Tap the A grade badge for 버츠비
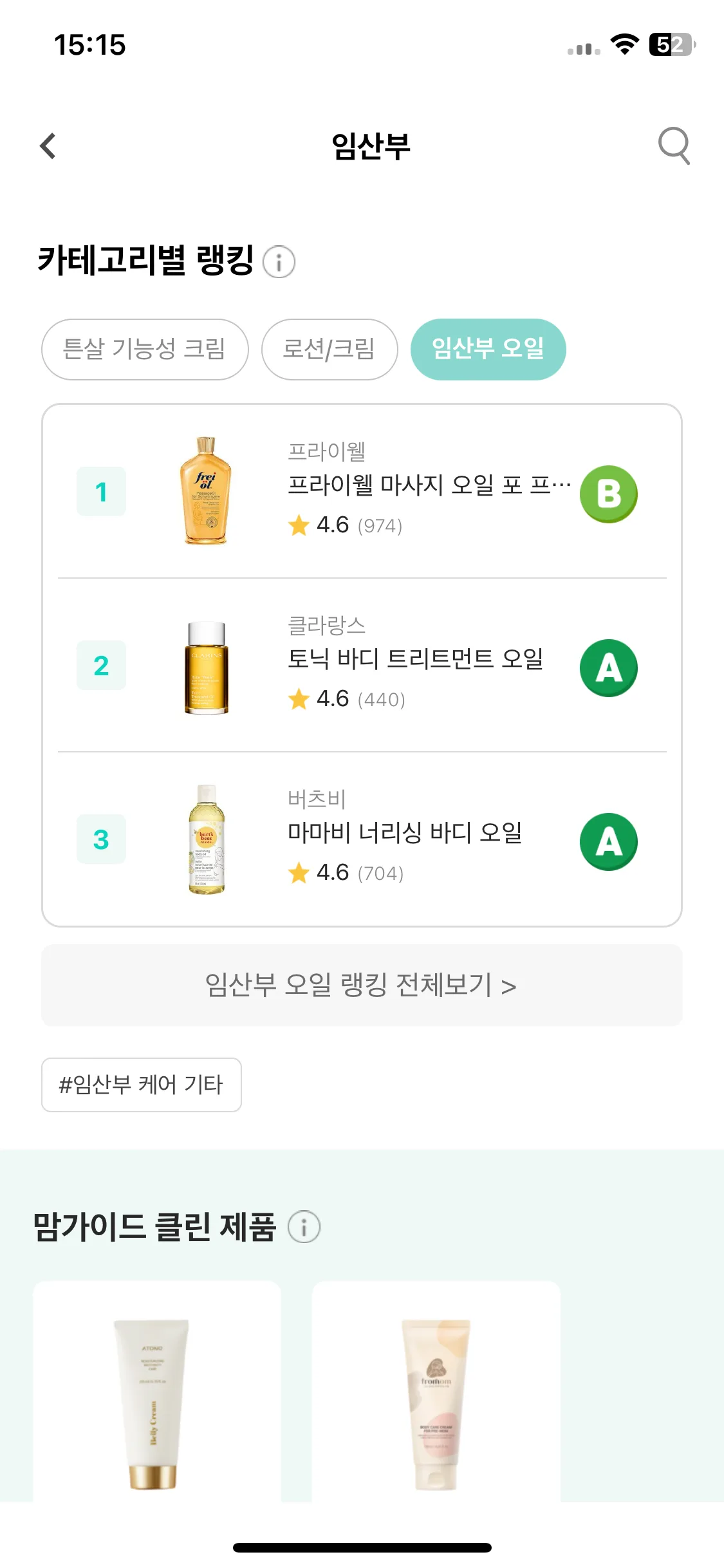The width and height of the screenshot is (724, 1568). point(609,841)
